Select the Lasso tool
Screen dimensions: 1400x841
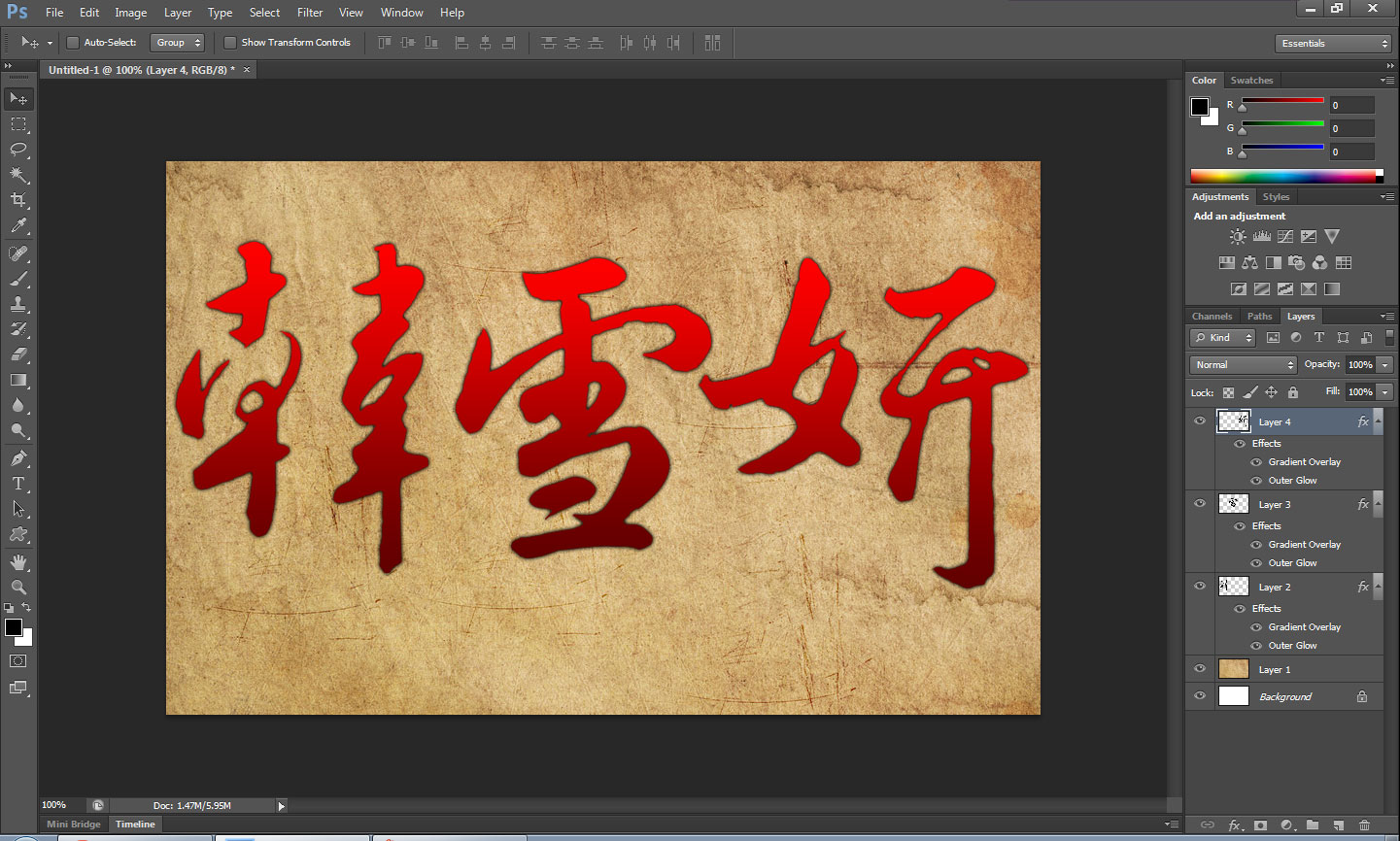pos(18,150)
